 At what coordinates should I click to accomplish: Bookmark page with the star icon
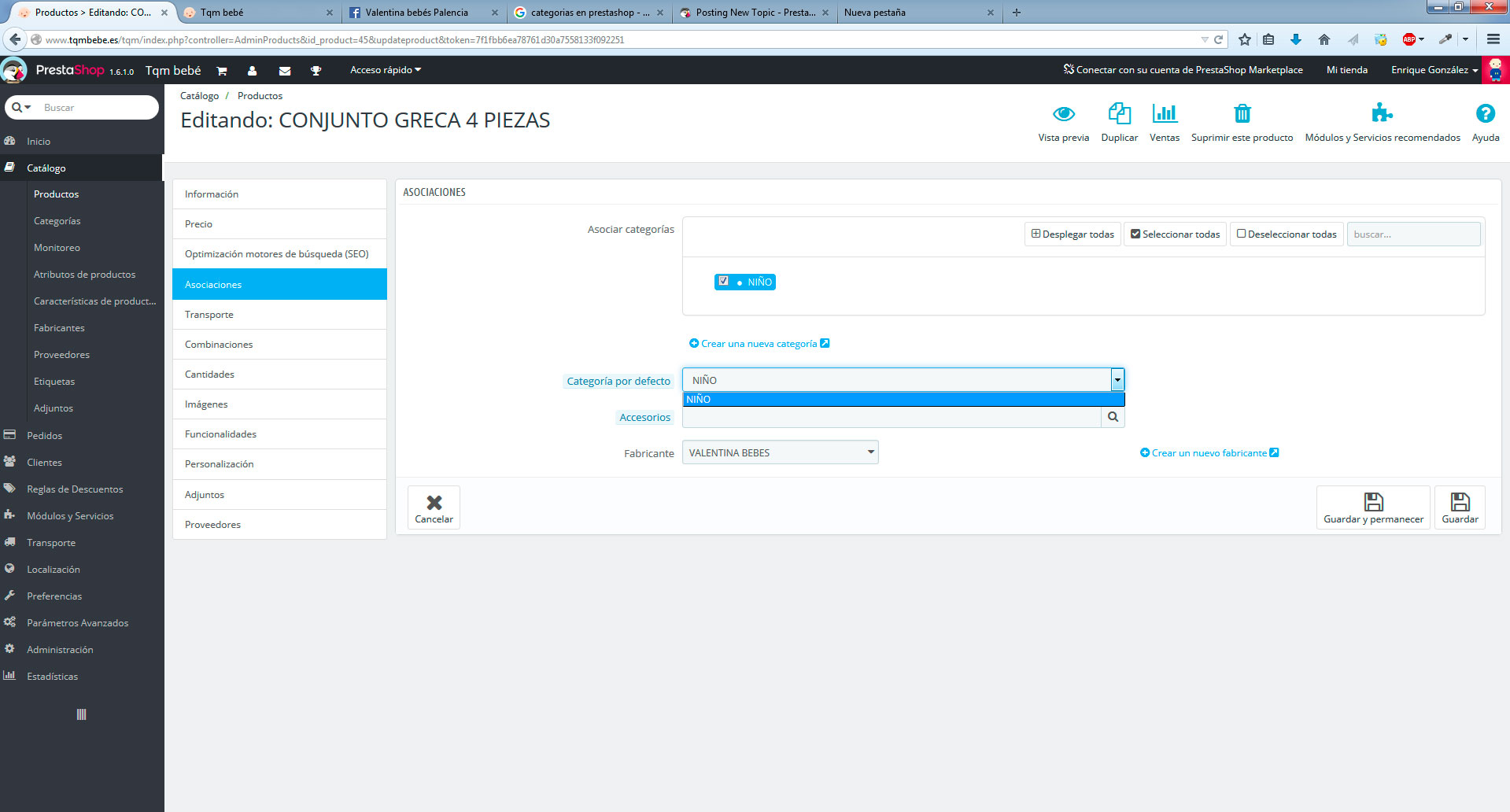(1244, 39)
